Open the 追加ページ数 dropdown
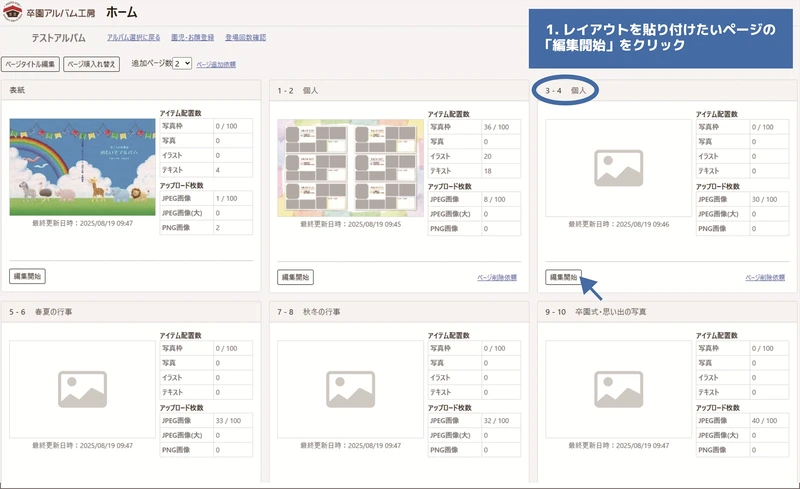Viewport: 800px width, 489px height. point(182,63)
